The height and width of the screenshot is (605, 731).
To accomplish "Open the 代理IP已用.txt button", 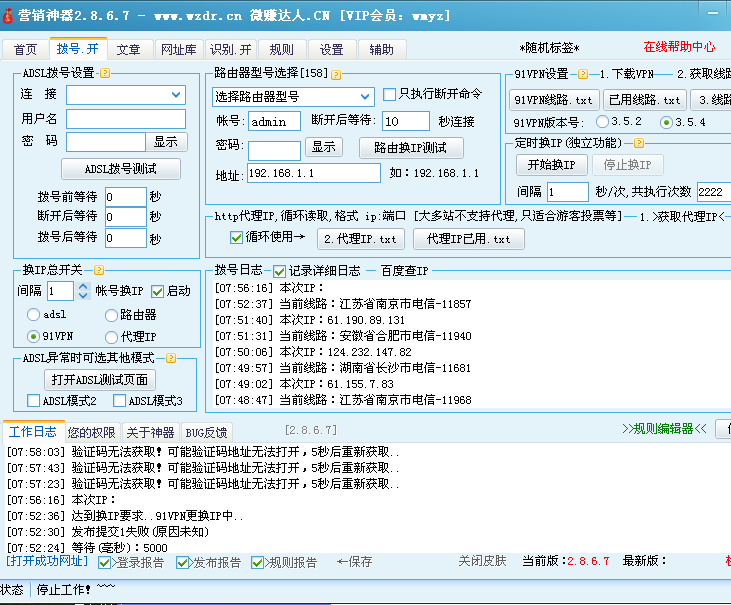I will pos(469,239).
